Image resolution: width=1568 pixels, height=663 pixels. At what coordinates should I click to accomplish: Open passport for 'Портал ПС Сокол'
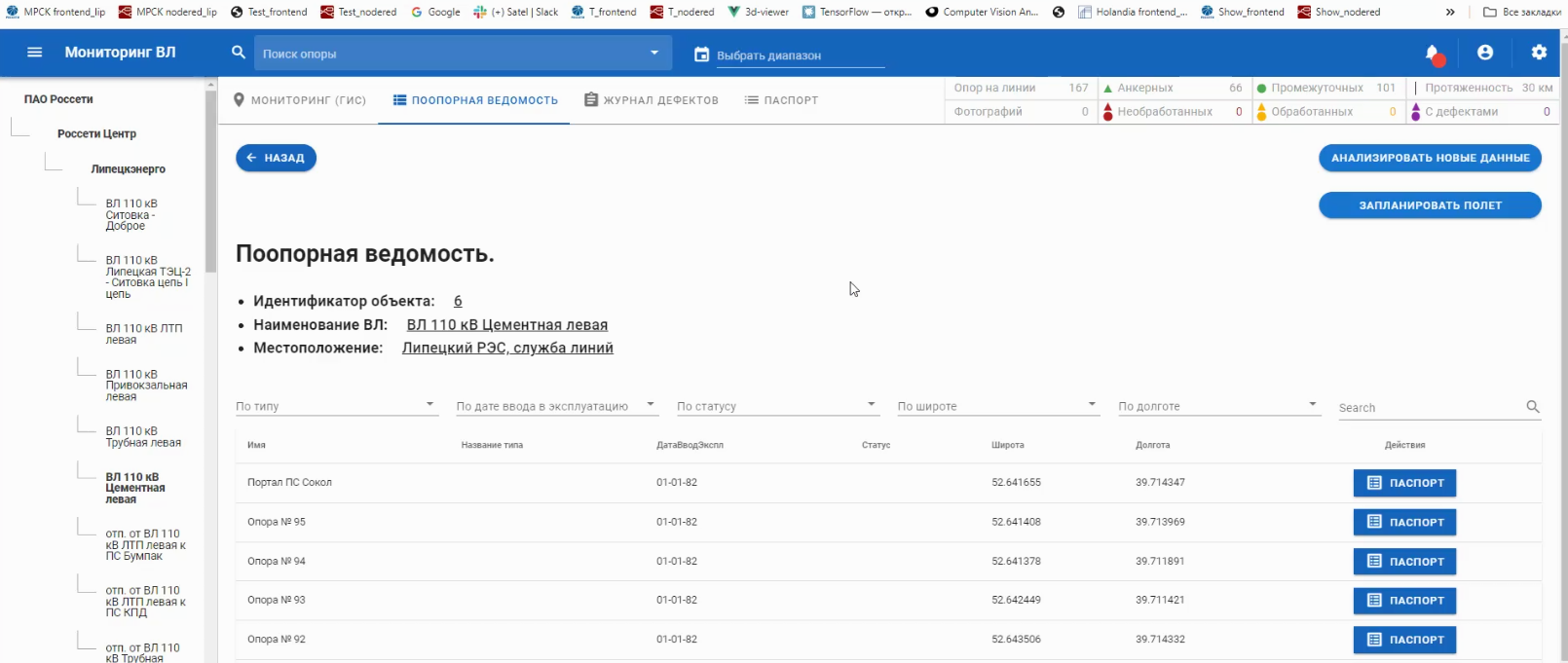[1404, 483]
